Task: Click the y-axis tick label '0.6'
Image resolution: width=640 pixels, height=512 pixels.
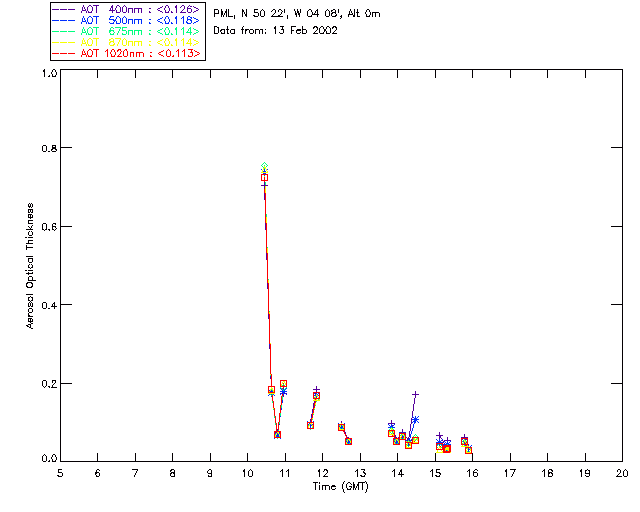Action: tap(49, 227)
